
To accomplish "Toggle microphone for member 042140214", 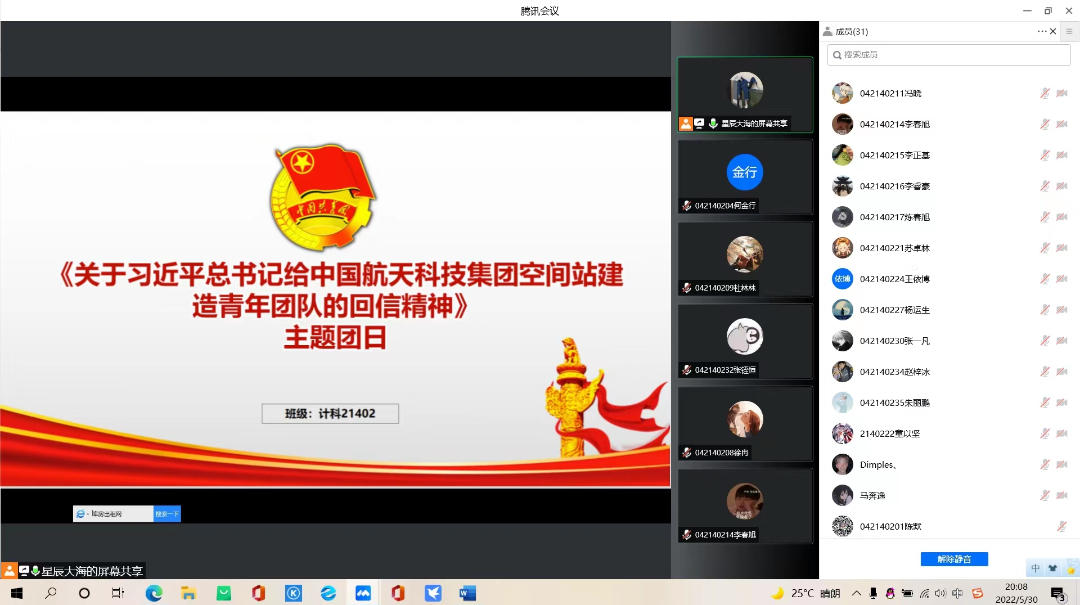I will pos(1045,124).
